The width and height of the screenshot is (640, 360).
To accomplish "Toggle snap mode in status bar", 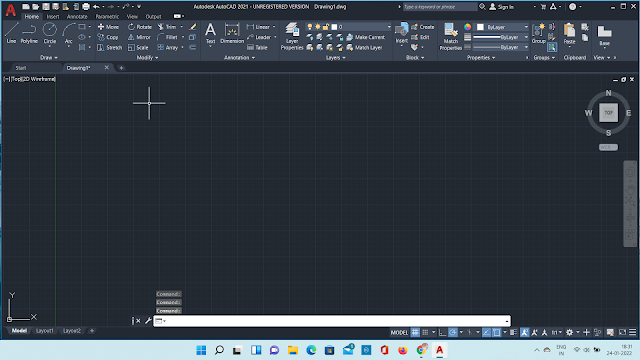I will [x=425, y=332].
